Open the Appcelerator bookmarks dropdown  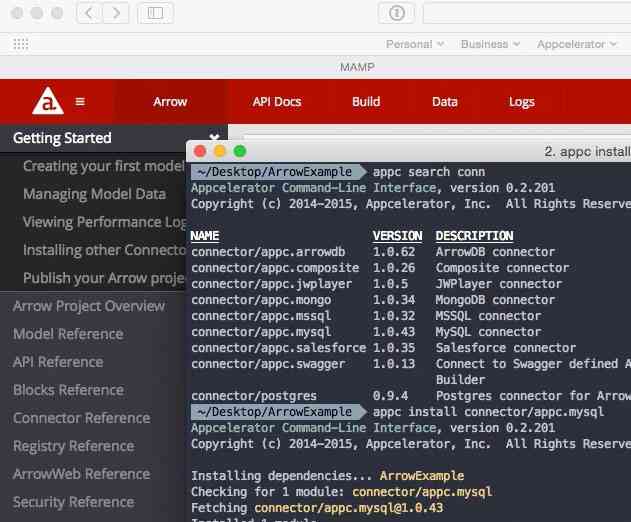[577, 44]
